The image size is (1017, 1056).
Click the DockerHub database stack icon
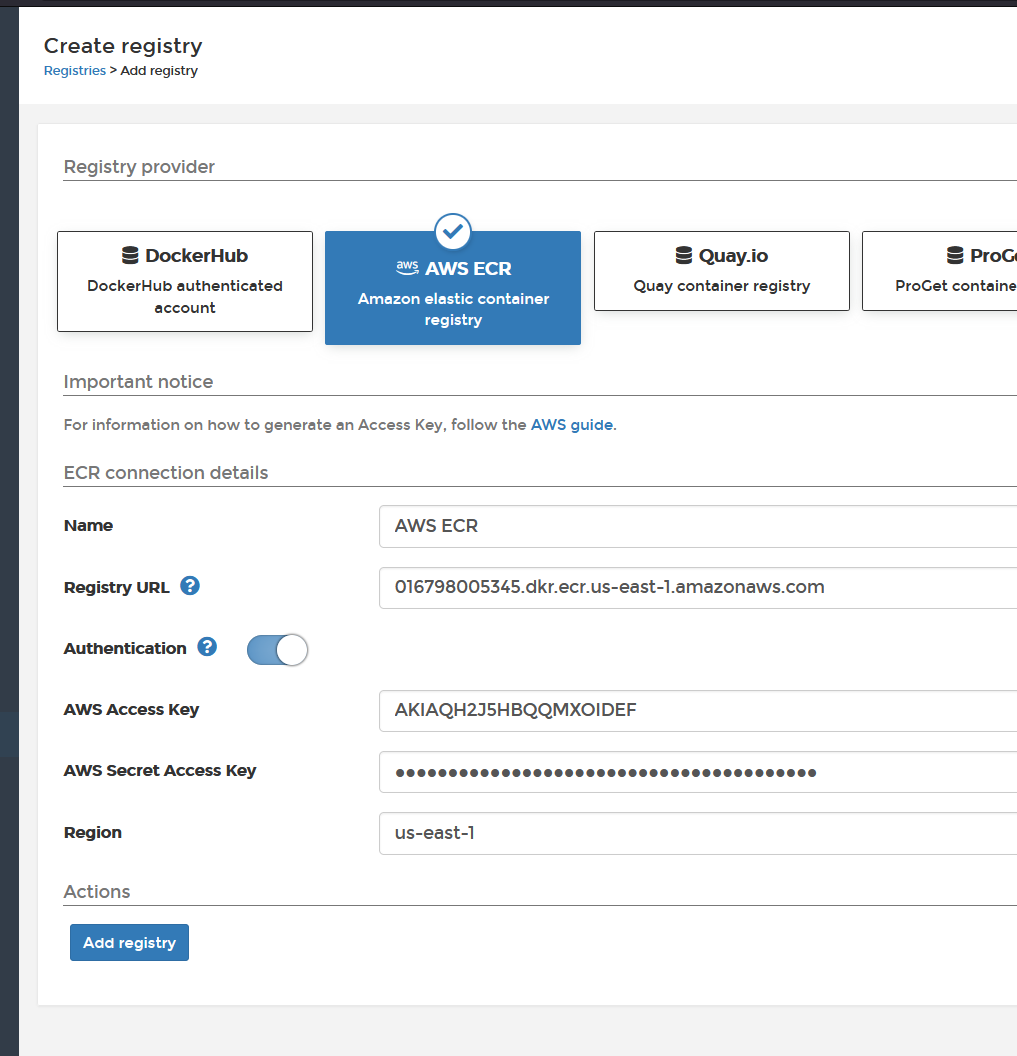point(130,255)
